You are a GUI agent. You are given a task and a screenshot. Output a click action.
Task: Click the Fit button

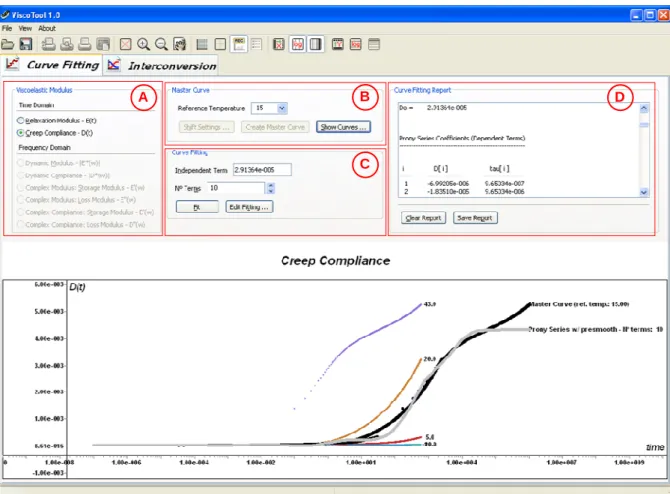click(197, 207)
